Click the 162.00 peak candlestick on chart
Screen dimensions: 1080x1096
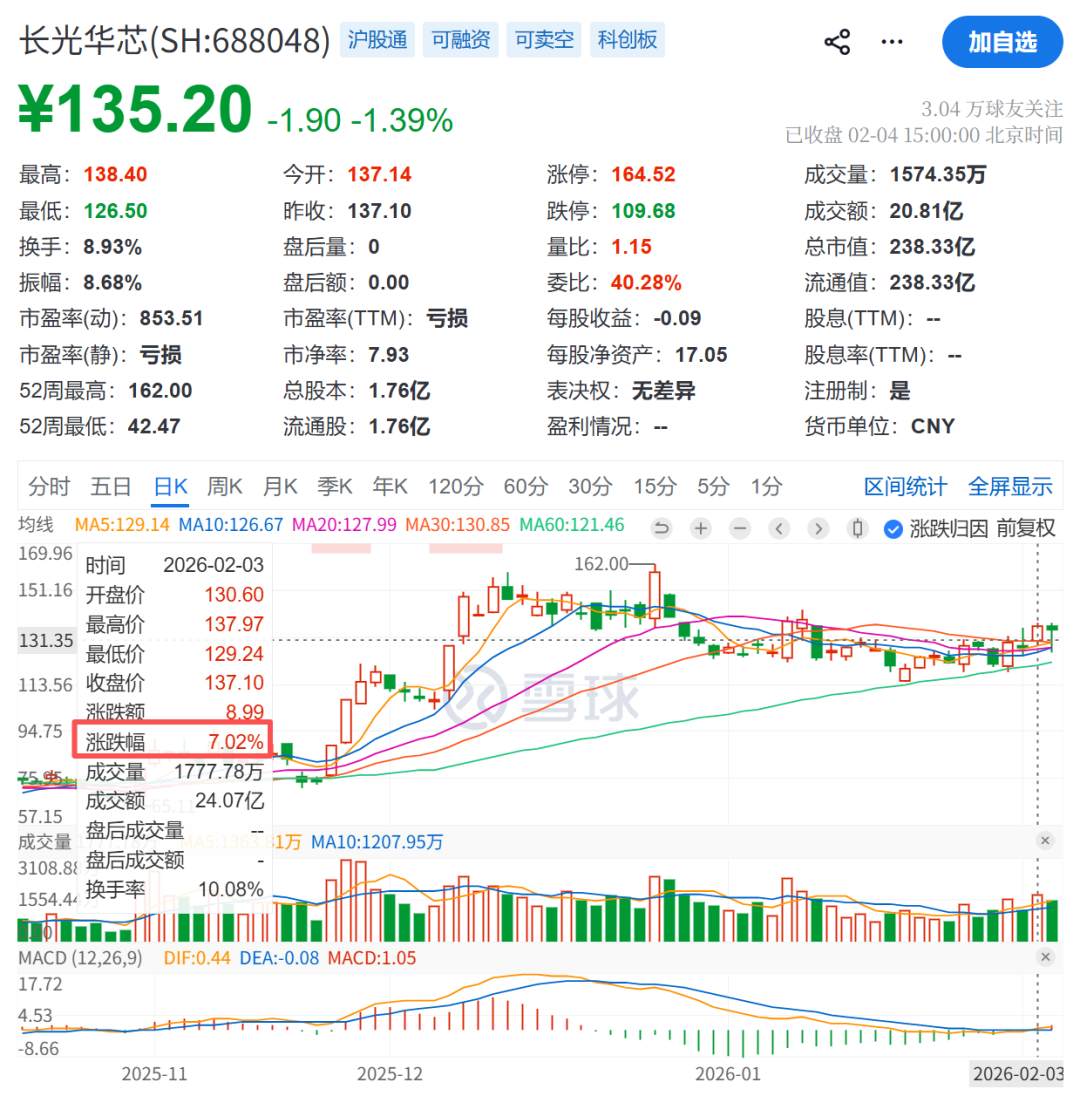[x=655, y=595]
